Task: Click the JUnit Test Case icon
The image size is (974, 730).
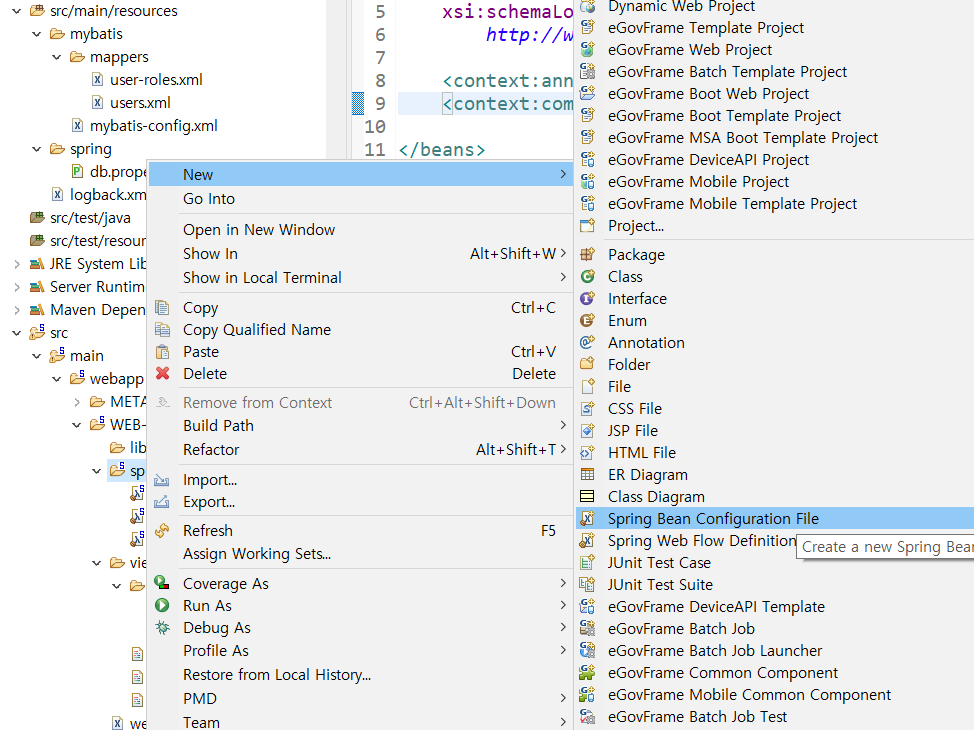Action: (x=587, y=562)
